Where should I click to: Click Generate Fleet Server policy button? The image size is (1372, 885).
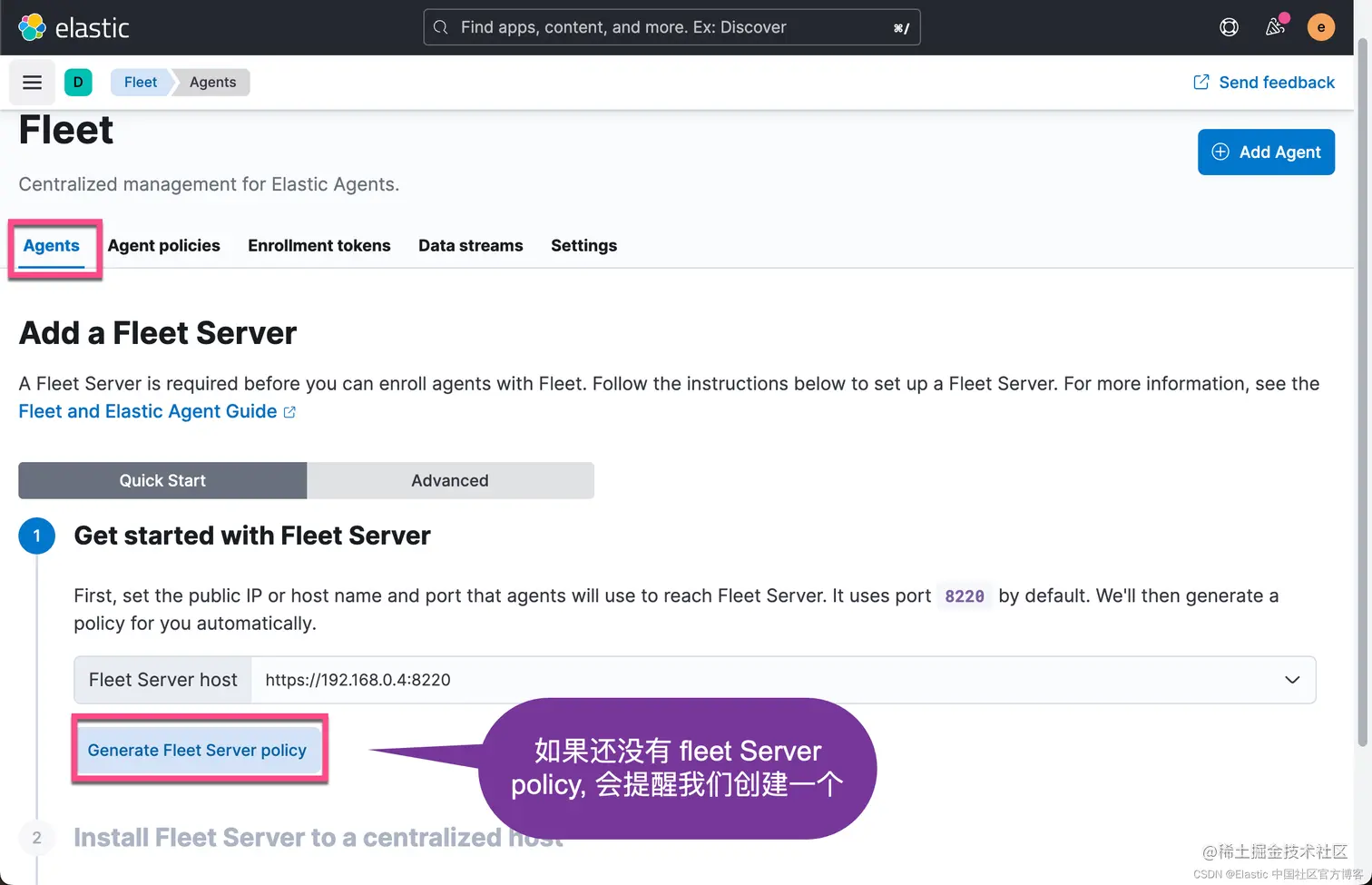pyautogui.click(x=198, y=750)
